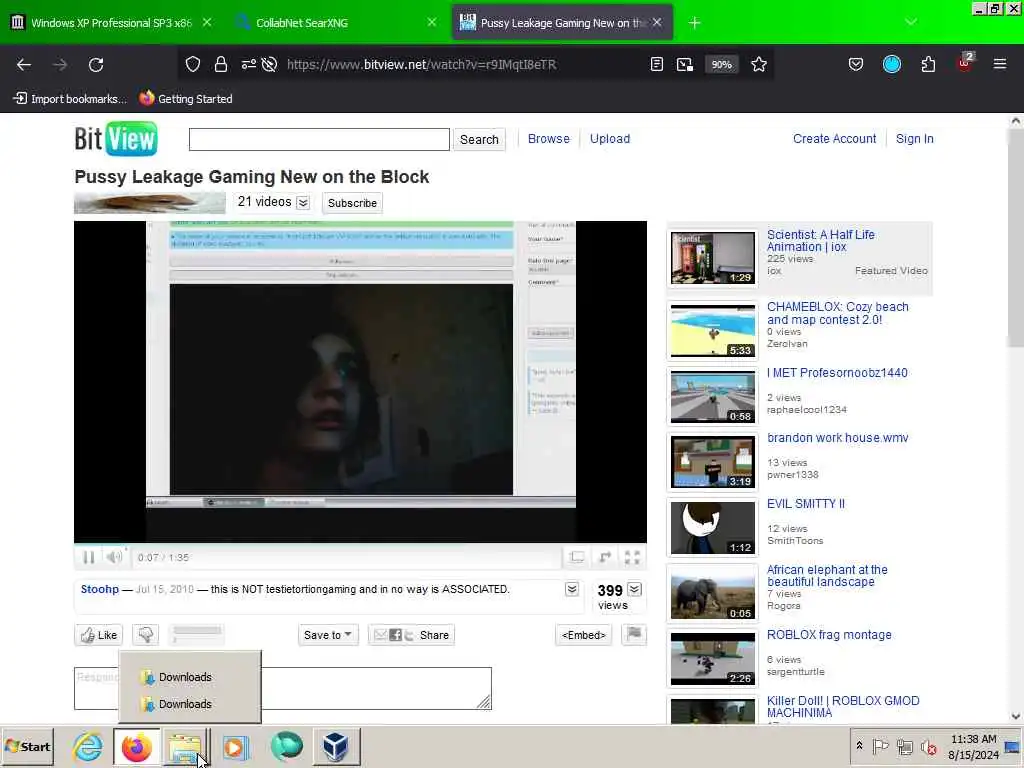This screenshot has width=1024, height=768.
Task: Expand the video description arrow
Action: pyautogui.click(x=572, y=589)
